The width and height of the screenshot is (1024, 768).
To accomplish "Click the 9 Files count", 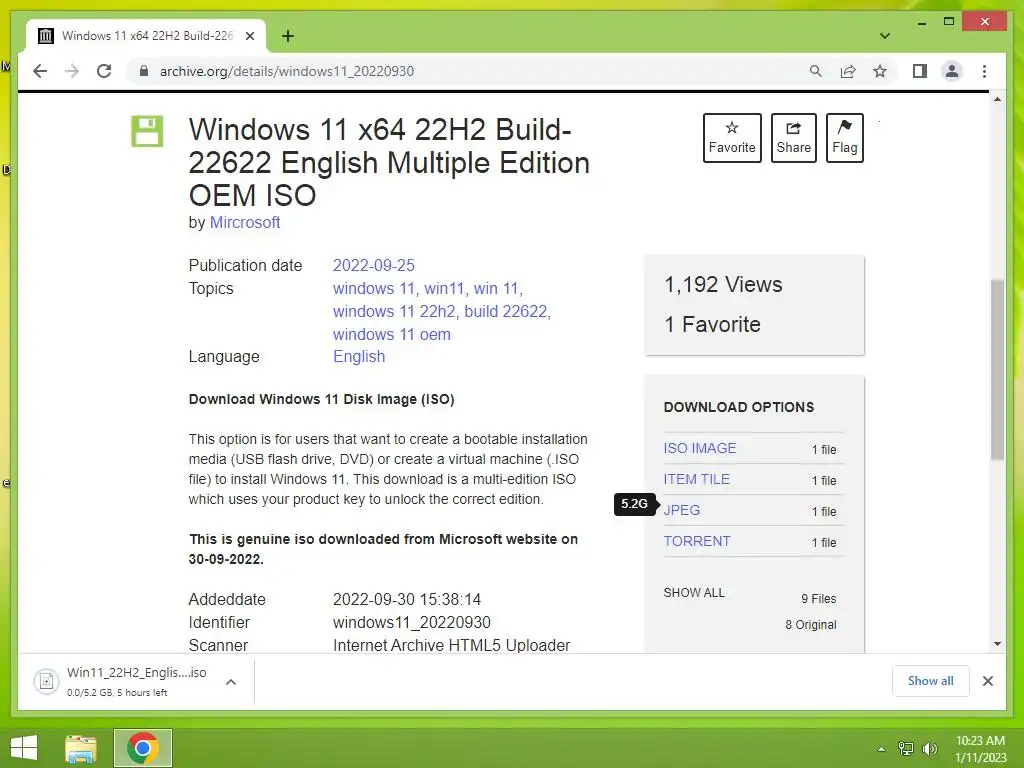I will point(818,599).
